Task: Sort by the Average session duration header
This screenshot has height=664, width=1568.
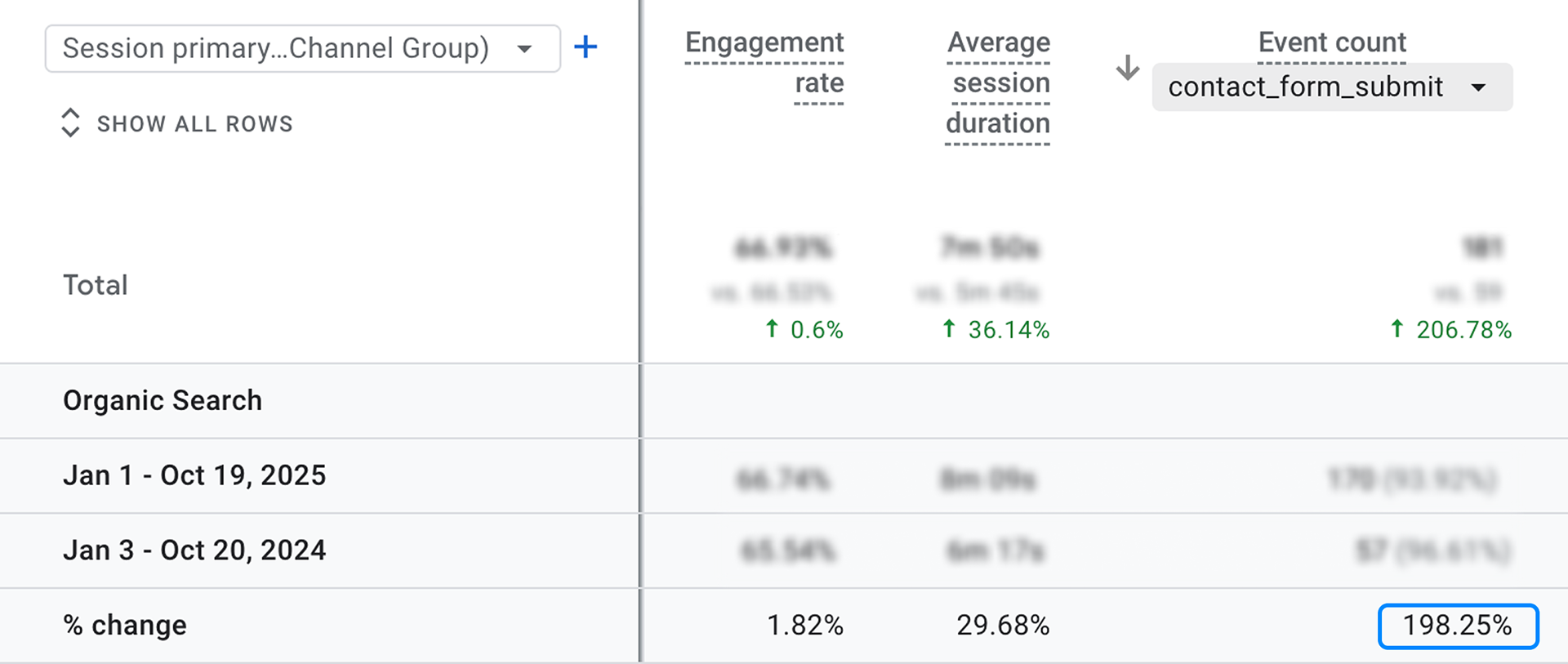Action: (x=998, y=82)
